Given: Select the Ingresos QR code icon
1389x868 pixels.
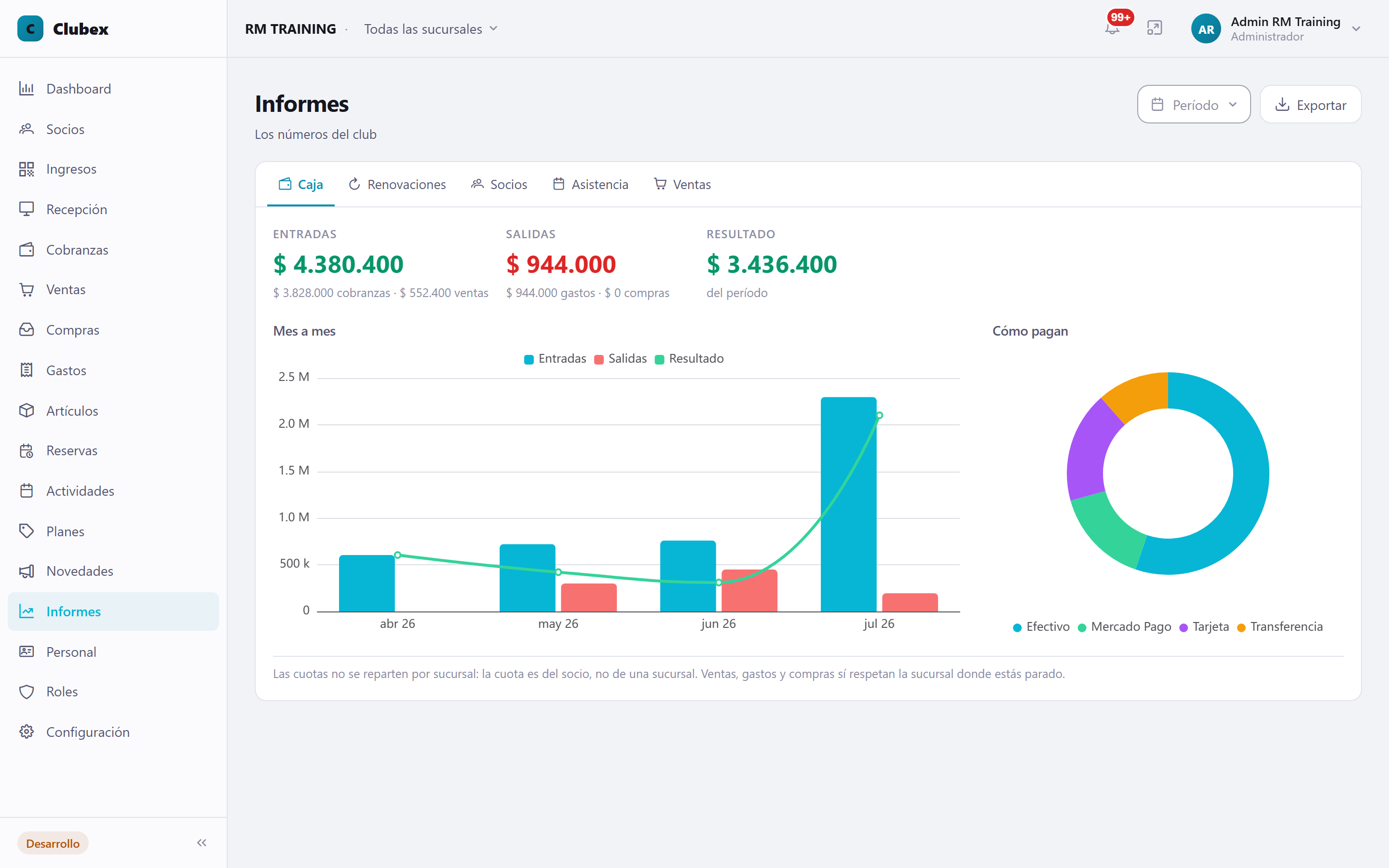Looking at the screenshot, I should pos(27,169).
